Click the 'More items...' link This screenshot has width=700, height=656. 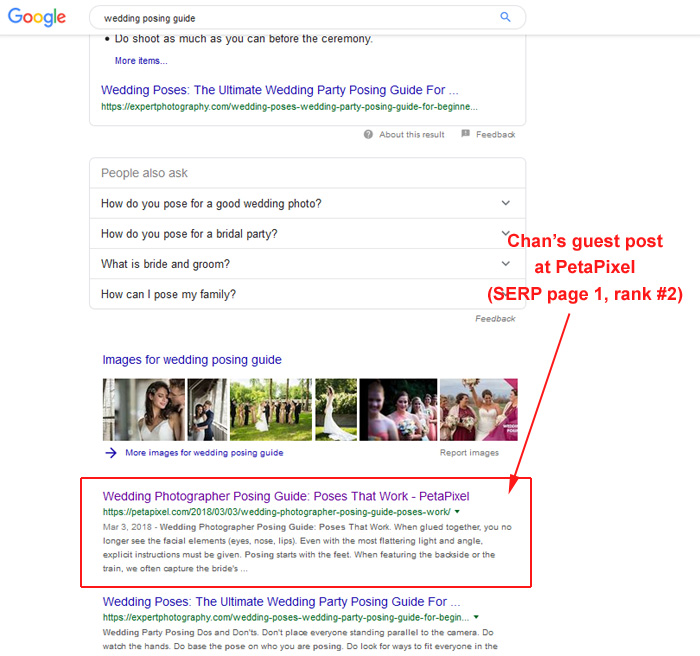tap(140, 61)
